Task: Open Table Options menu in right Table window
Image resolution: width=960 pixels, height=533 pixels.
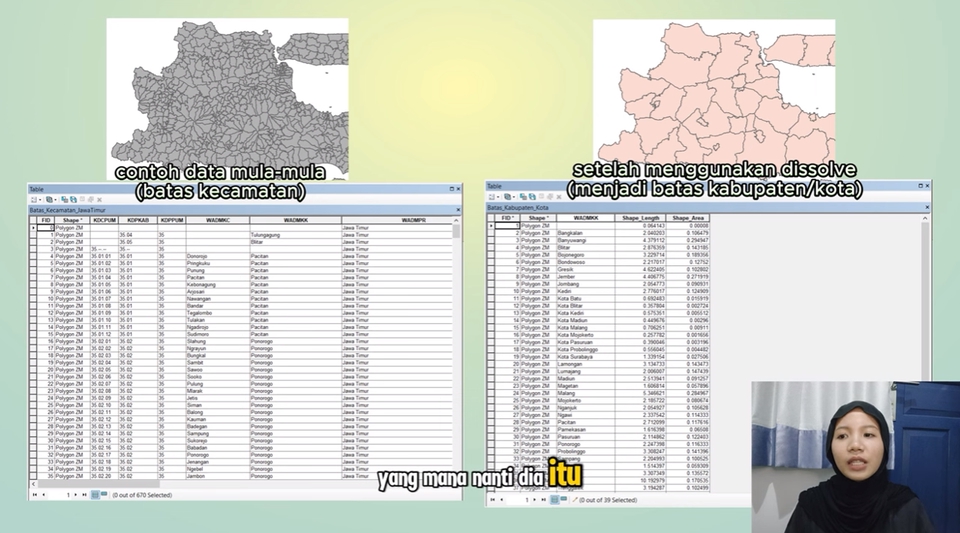Action: (493, 197)
